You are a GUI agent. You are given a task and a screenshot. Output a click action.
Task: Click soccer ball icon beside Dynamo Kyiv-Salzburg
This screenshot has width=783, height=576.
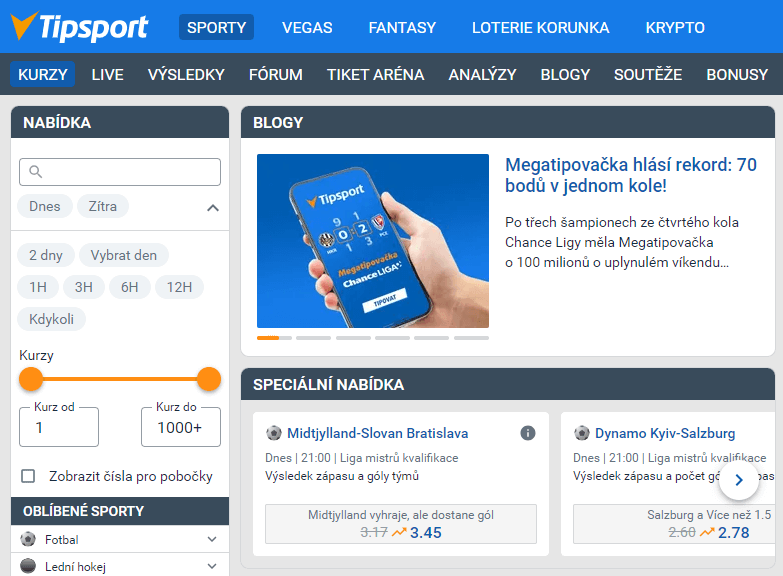pyautogui.click(x=582, y=433)
